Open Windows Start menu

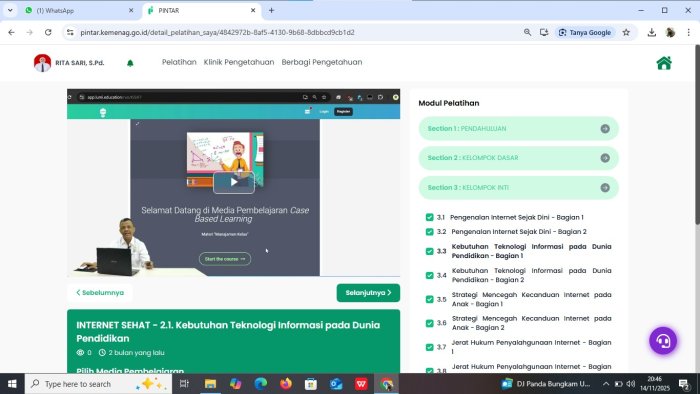pos(12,384)
